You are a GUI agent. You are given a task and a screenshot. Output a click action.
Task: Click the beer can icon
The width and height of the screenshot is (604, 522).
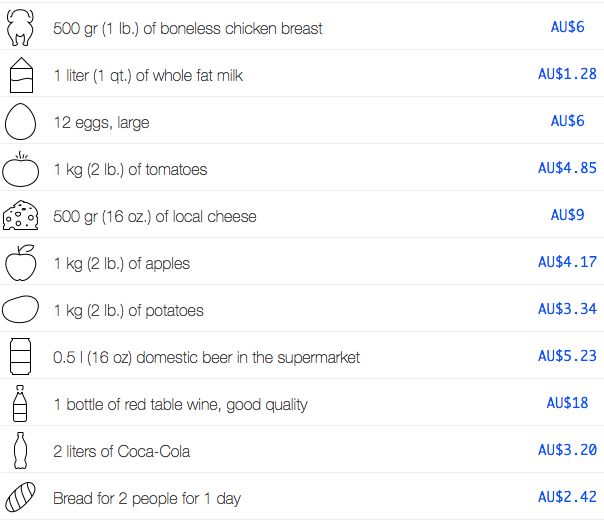click(x=20, y=356)
